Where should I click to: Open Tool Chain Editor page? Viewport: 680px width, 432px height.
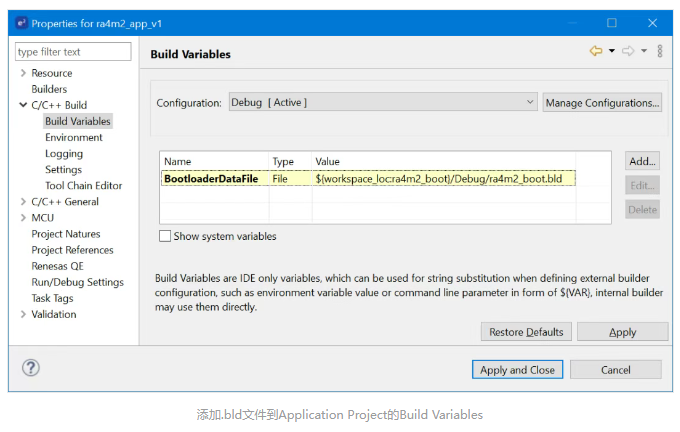pos(84,186)
